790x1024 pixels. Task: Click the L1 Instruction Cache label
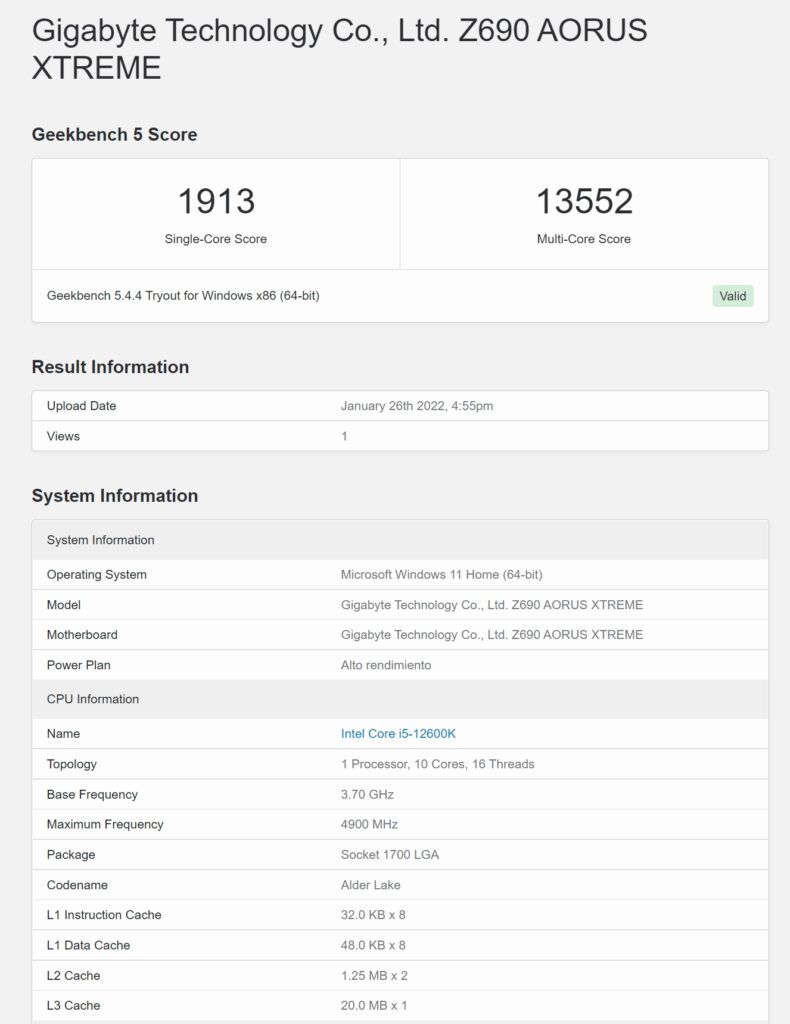click(104, 915)
